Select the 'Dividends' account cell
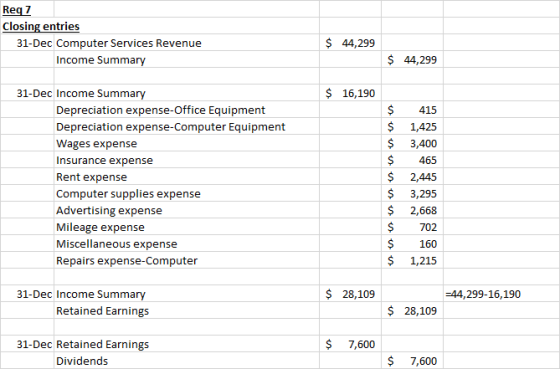This screenshot has height=369, width=560. click(187, 361)
